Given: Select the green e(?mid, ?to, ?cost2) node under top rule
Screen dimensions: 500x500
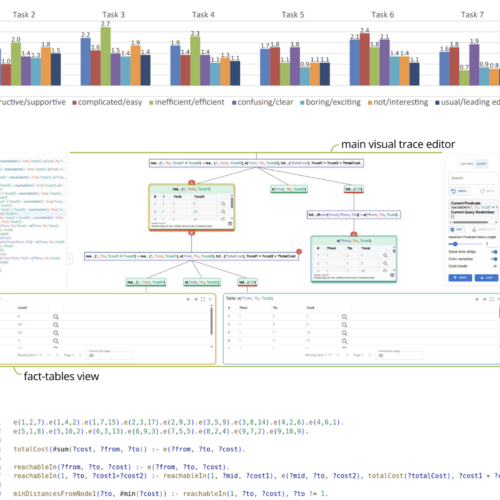Looking at the screenshot, I should point(289,189).
